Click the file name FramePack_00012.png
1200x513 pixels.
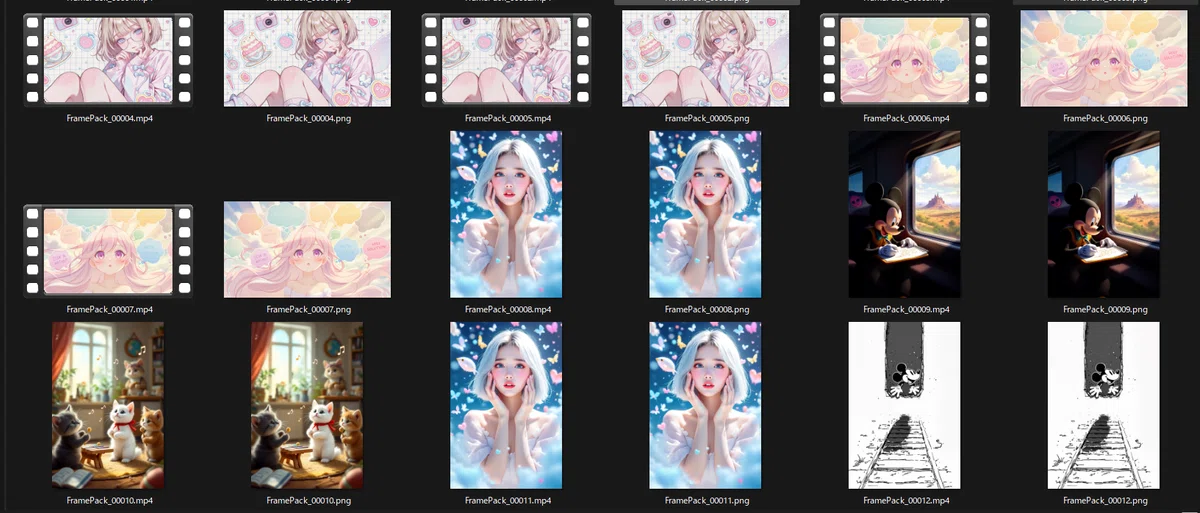tap(1105, 500)
